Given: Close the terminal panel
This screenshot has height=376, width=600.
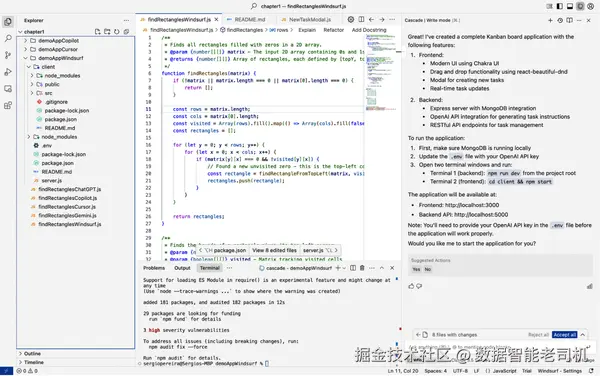Looking at the screenshot, I should click(x=392, y=268).
